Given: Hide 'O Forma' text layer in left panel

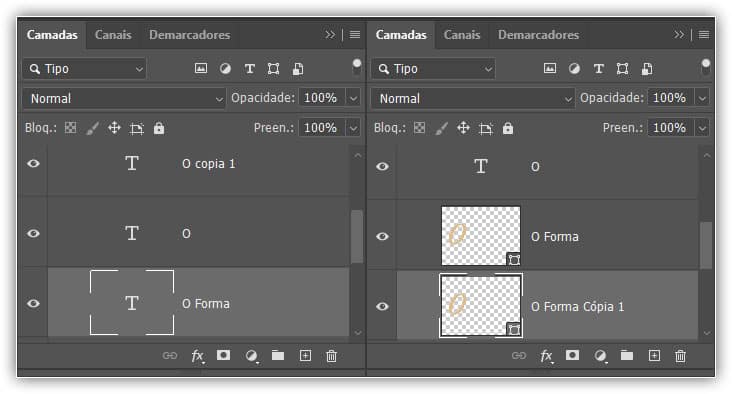Looking at the screenshot, I should pos(33,303).
